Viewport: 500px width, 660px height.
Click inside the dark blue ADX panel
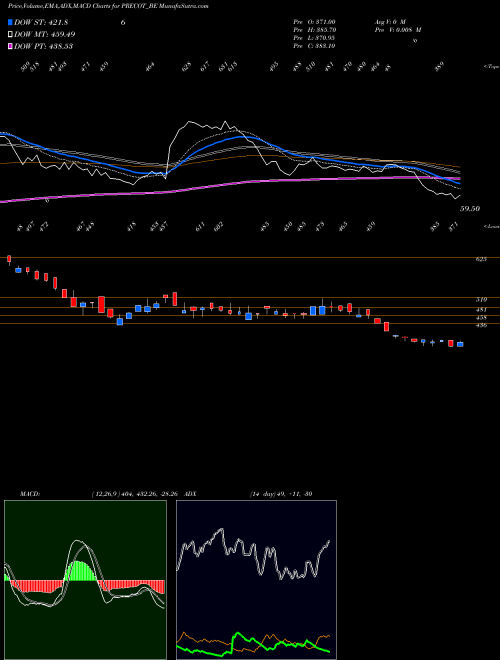256,580
